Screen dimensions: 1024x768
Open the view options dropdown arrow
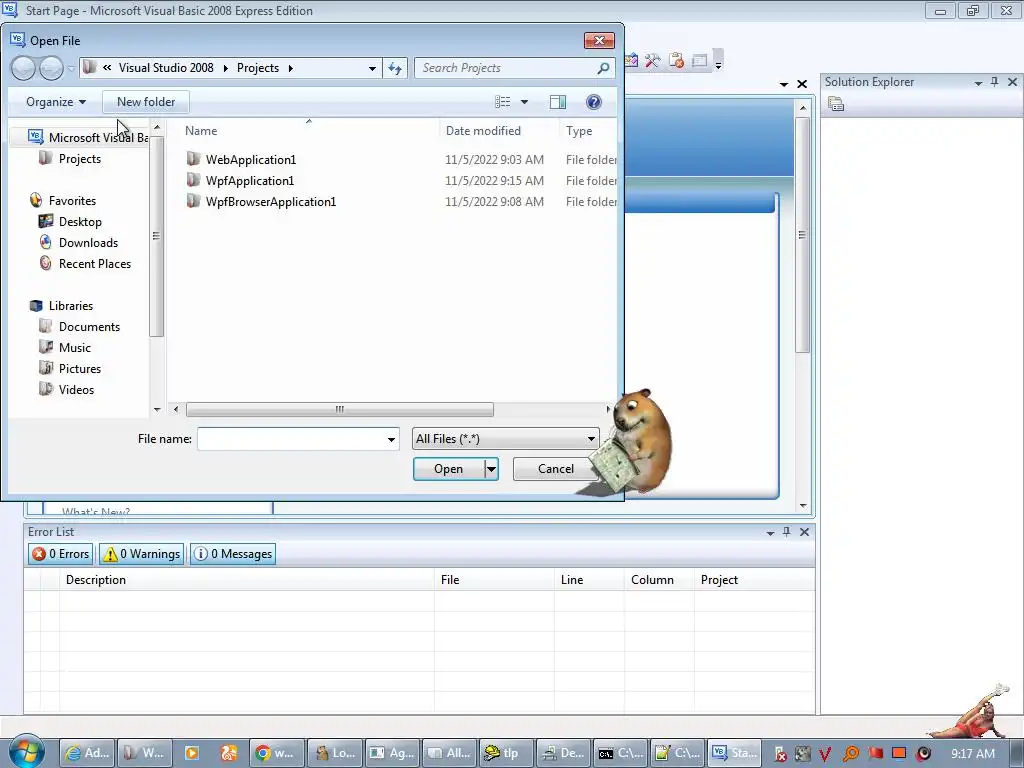tap(524, 102)
